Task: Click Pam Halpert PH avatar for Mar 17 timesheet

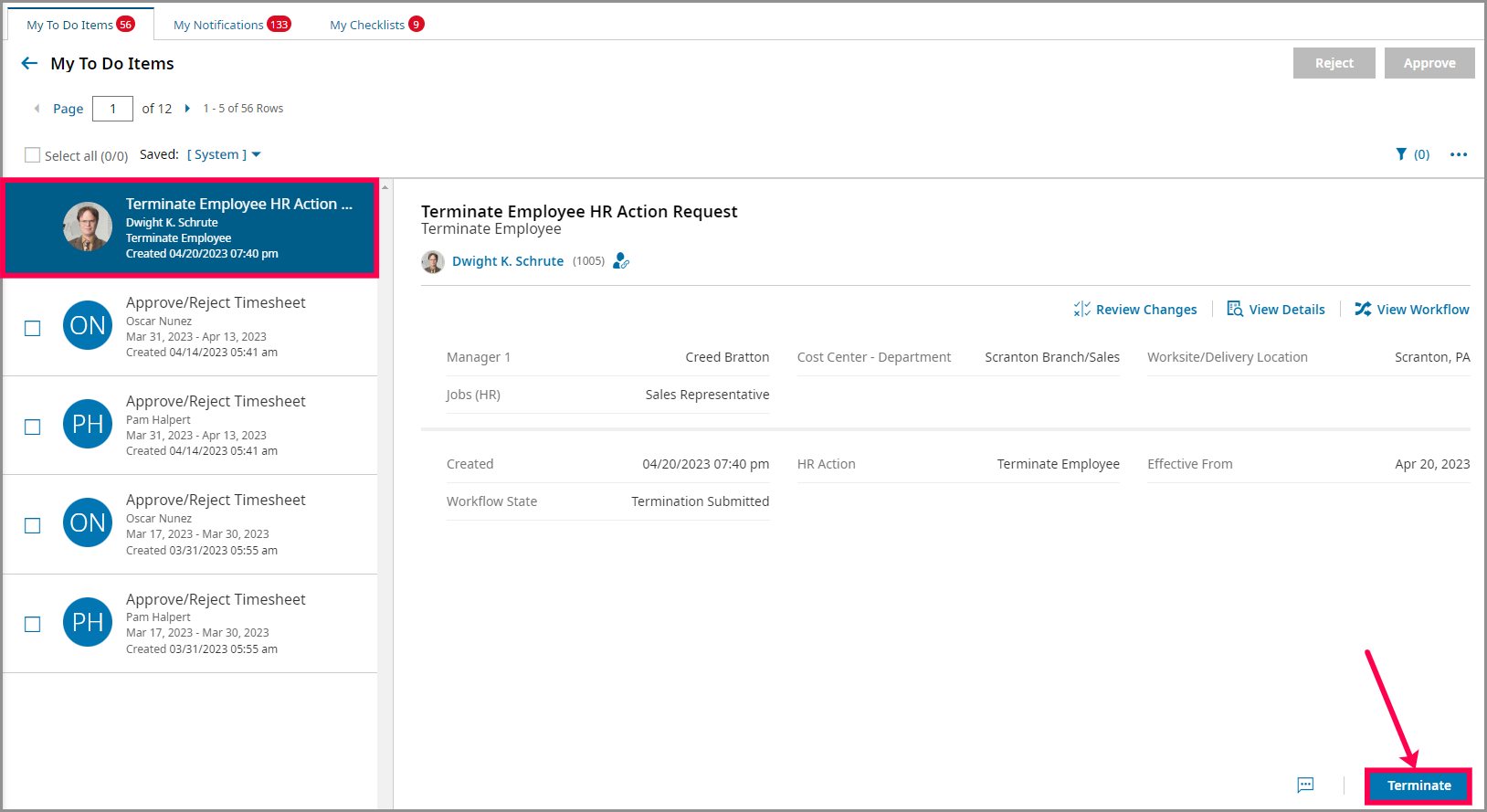Action: click(88, 622)
